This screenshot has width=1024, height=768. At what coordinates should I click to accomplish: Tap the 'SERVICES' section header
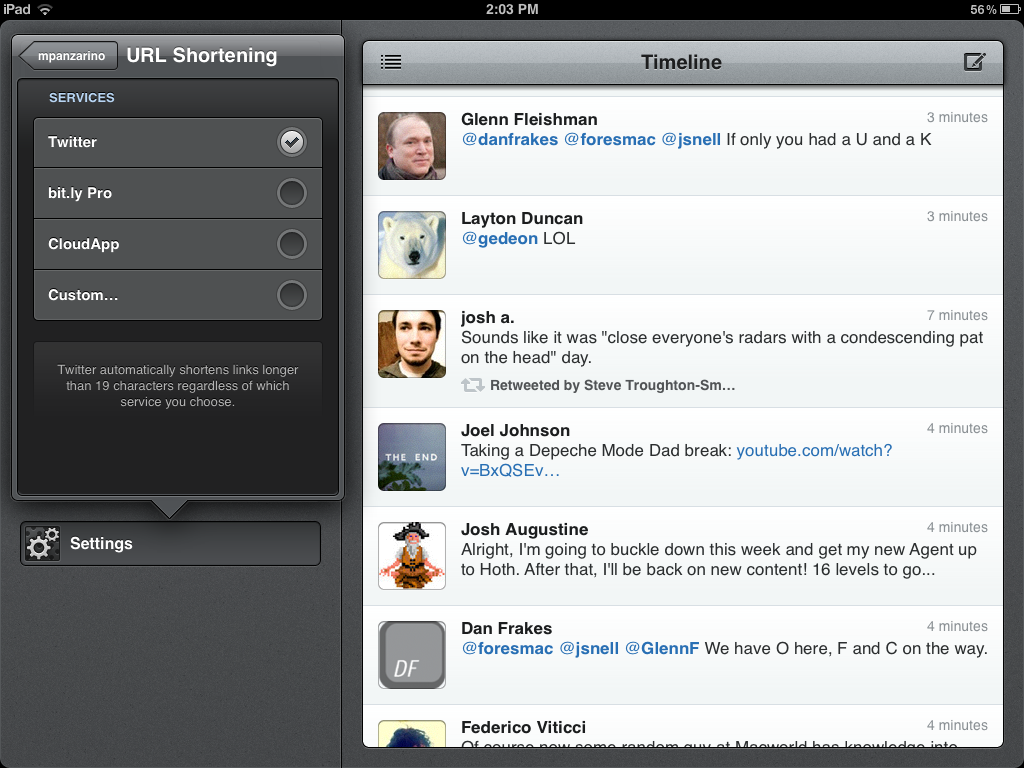(82, 97)
